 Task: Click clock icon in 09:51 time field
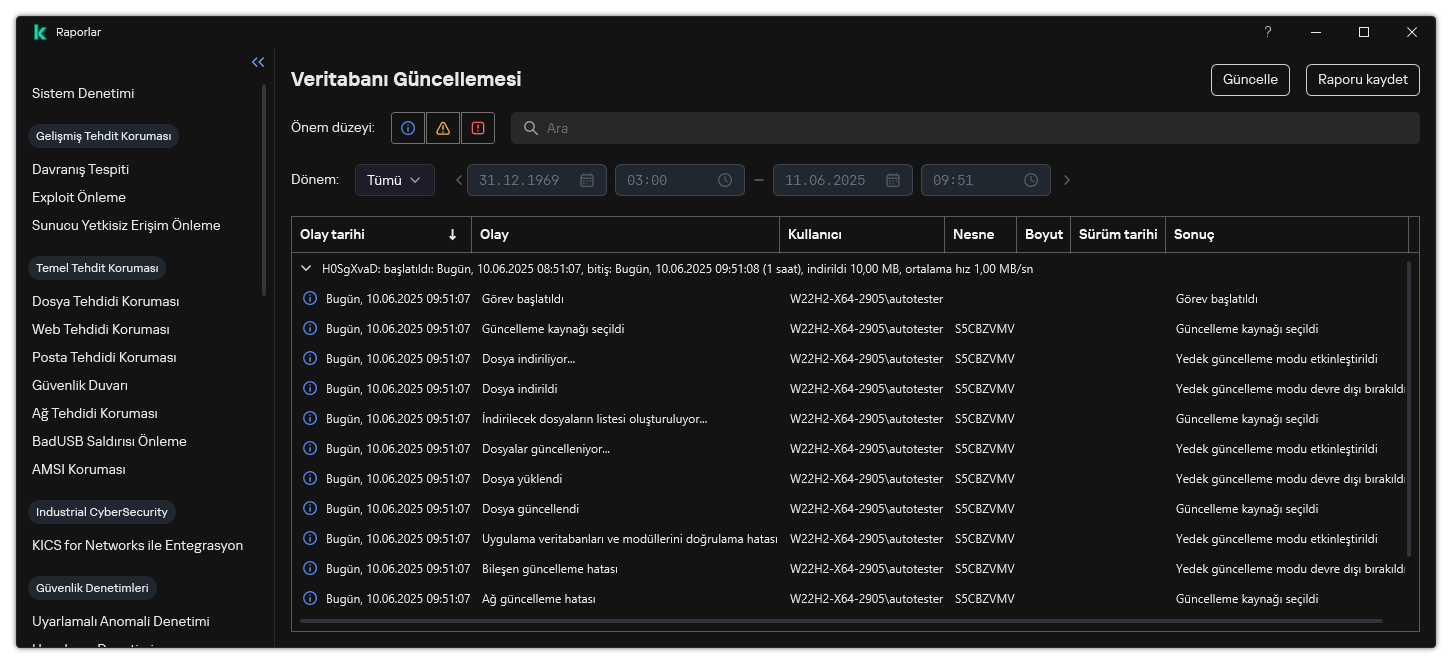[x=1031, y=180]
